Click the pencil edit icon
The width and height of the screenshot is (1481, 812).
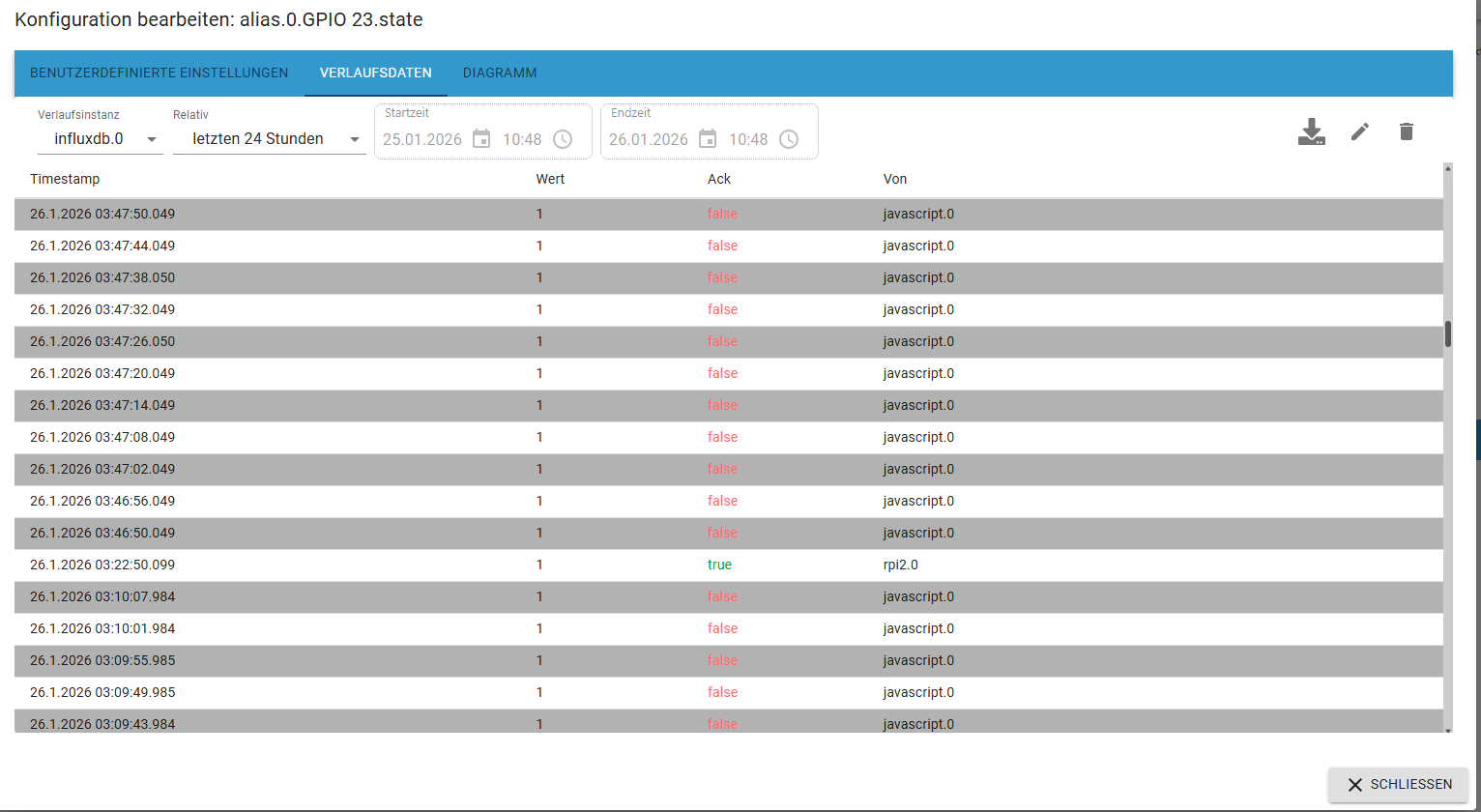pyautogui.click(x=1360, y=131)
